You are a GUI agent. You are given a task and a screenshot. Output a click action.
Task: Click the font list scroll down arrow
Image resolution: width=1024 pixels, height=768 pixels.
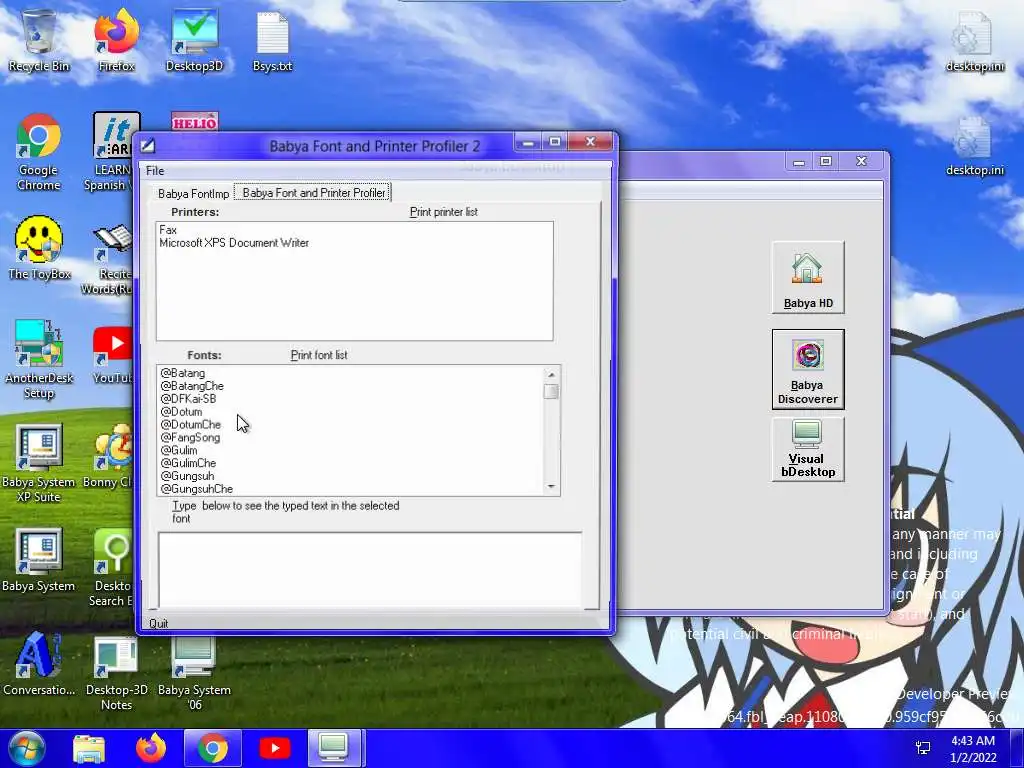pyautogui.click(x=551, y=487)
